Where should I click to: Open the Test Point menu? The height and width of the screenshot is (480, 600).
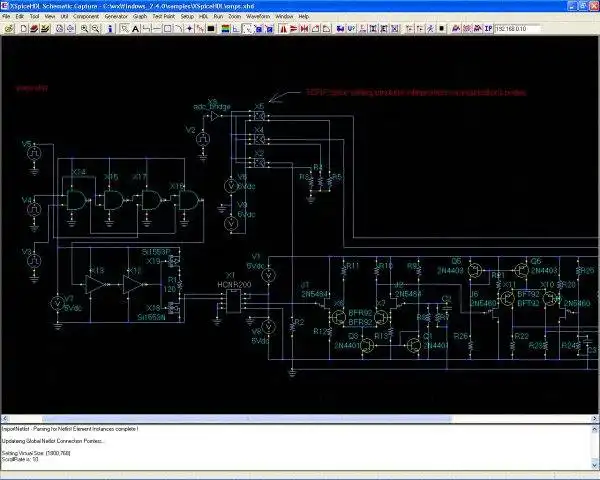pyautogui.click(x=163, y=16)
